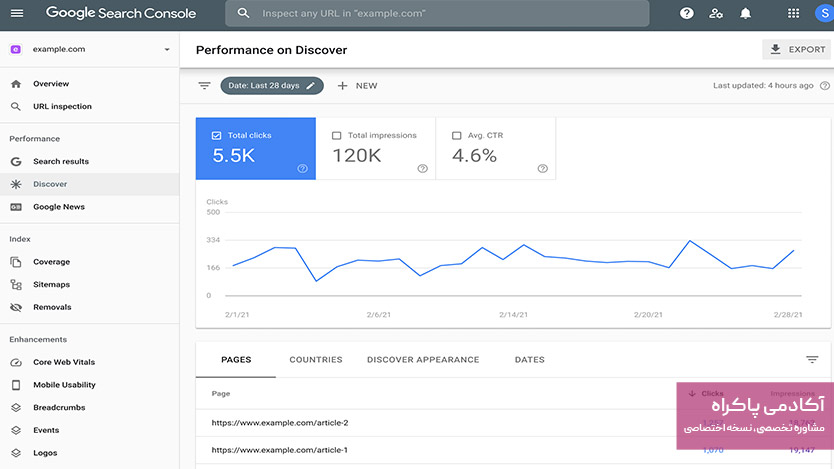Click the Breadcrumbs layers icon
834x469 pixels.
point(16,408)
